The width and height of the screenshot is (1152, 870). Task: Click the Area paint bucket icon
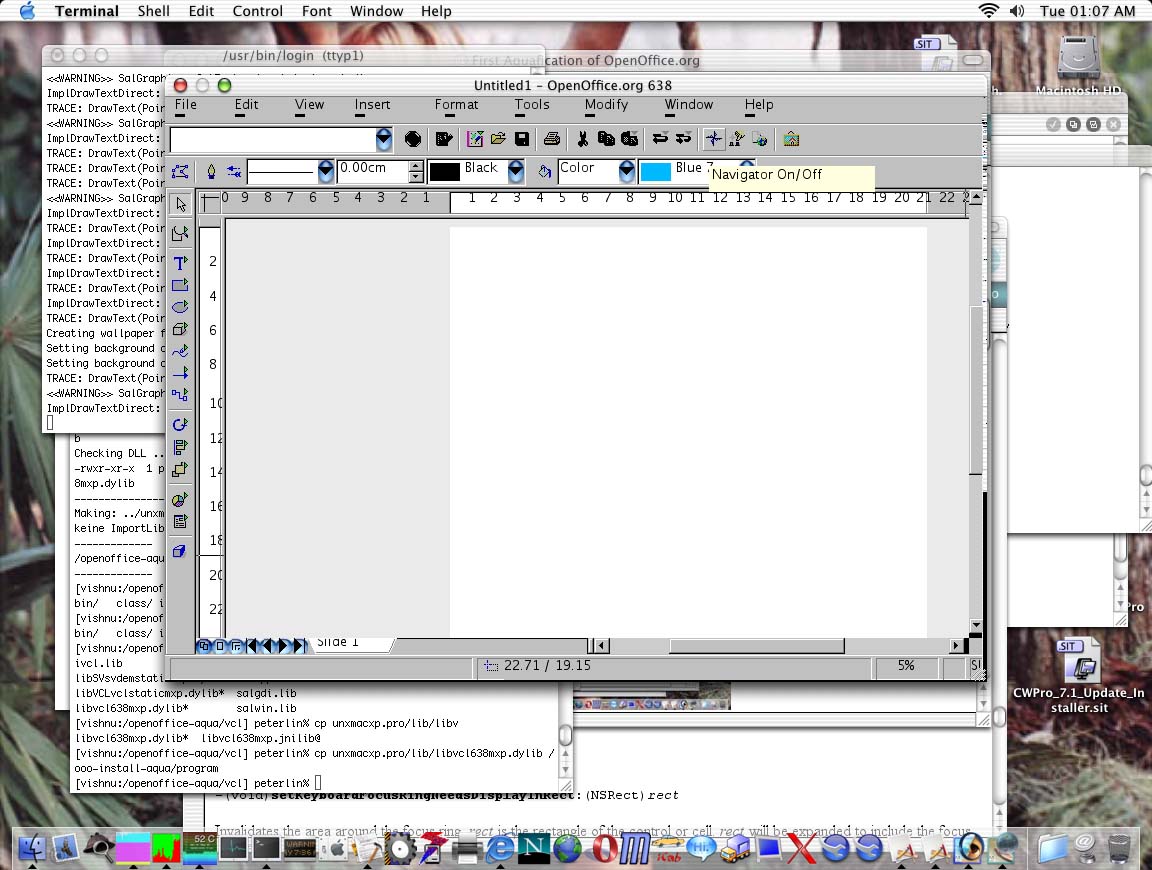click(544, 171)
